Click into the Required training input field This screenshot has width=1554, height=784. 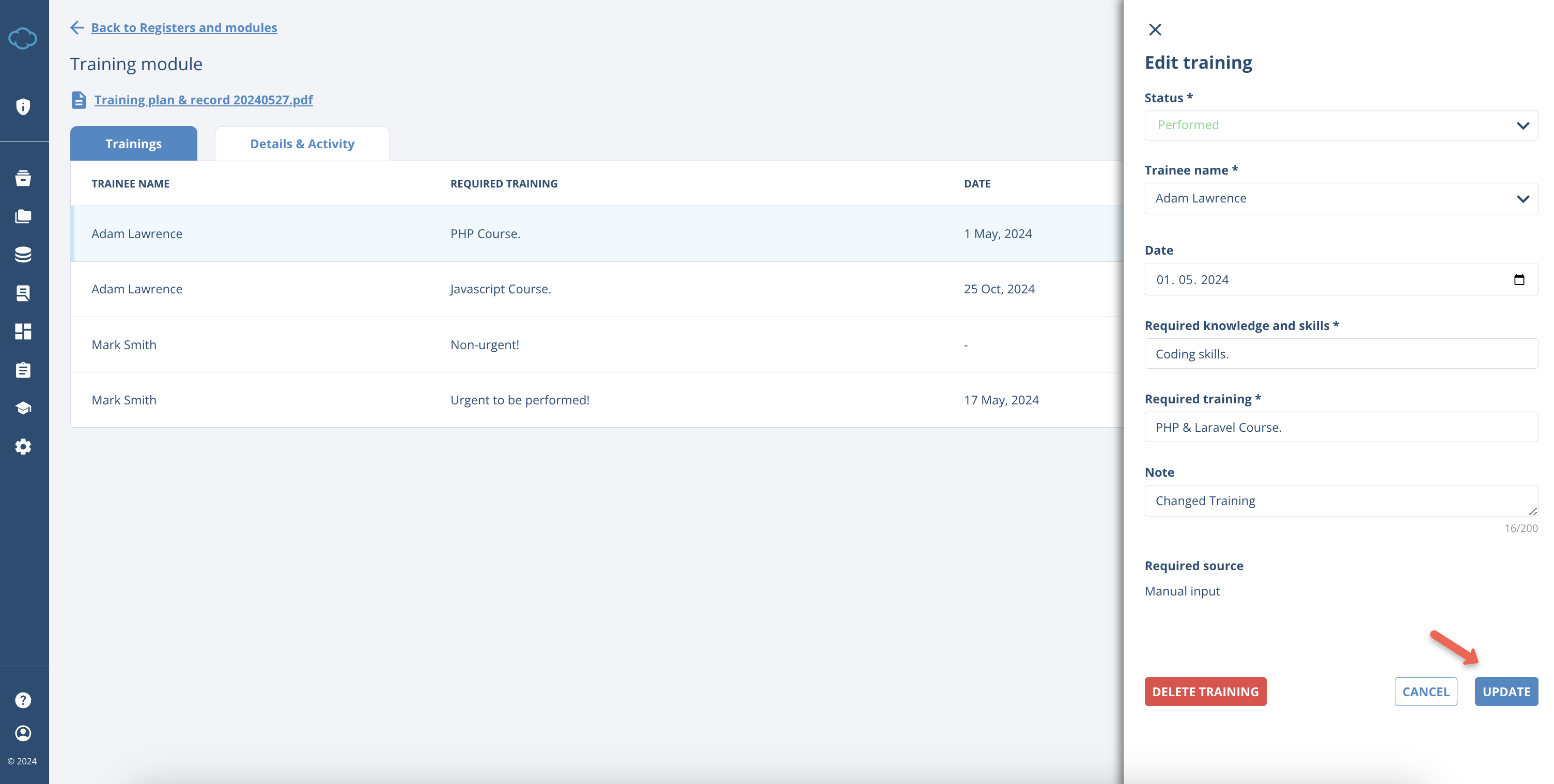click(x=1341, y=428)
